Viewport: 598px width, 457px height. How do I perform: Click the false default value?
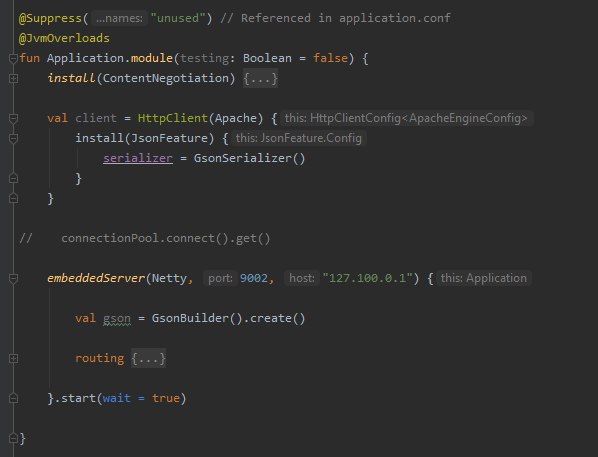pyautogui.click(x=330, y=58)
